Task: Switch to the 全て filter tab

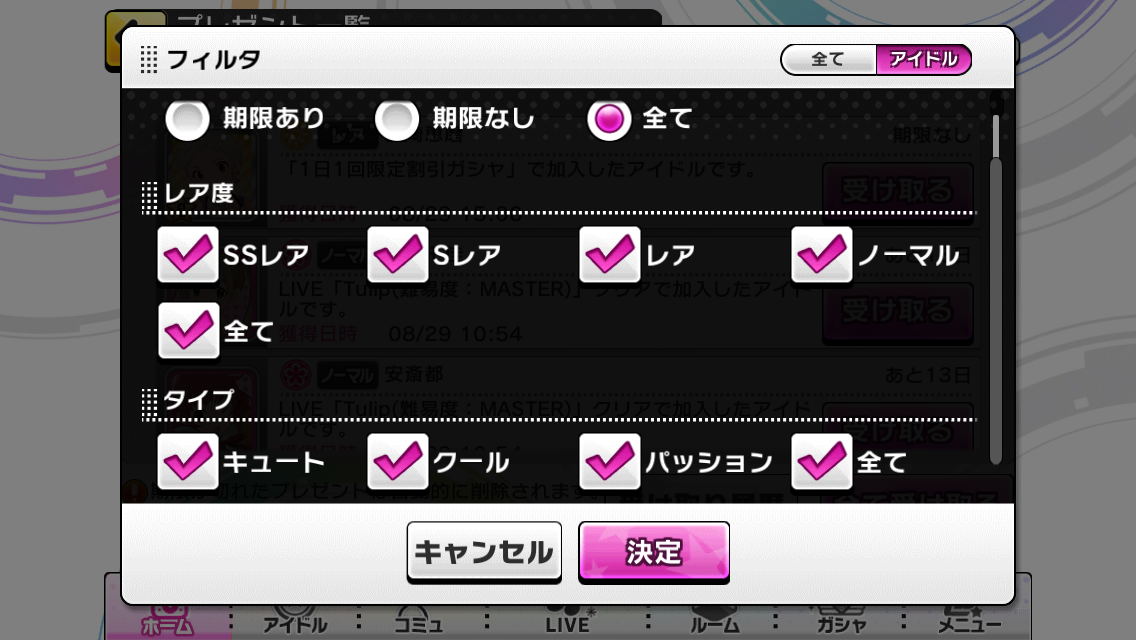Action: pyautogui.click(x=829, y=59)
